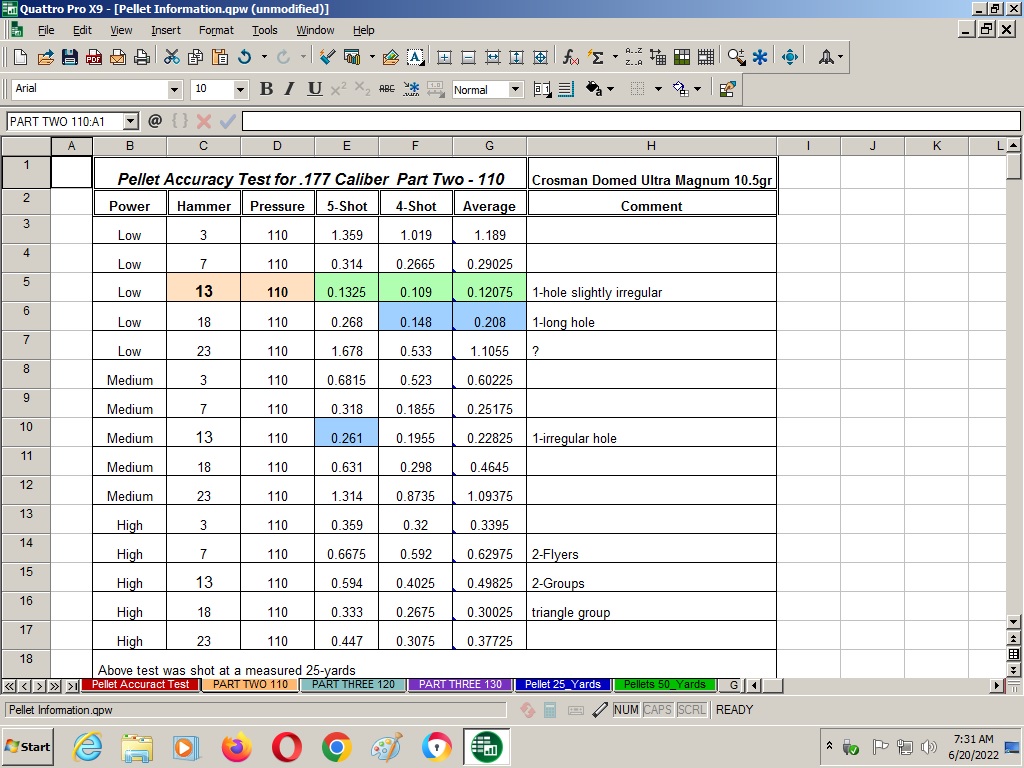Launch Firefox from the taskbar
The height and width of the screenshot is (768, 1024).
(236, 747)
